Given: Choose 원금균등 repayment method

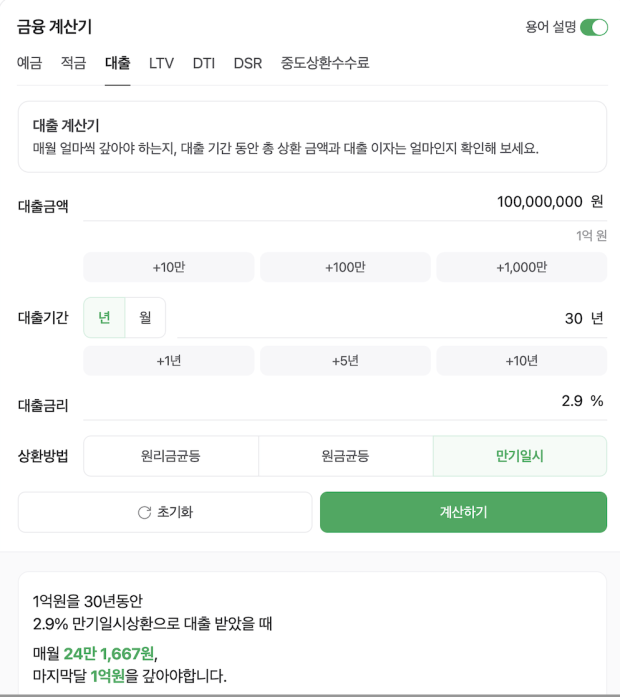Looking at the screenshot, I should pos(345,456).
